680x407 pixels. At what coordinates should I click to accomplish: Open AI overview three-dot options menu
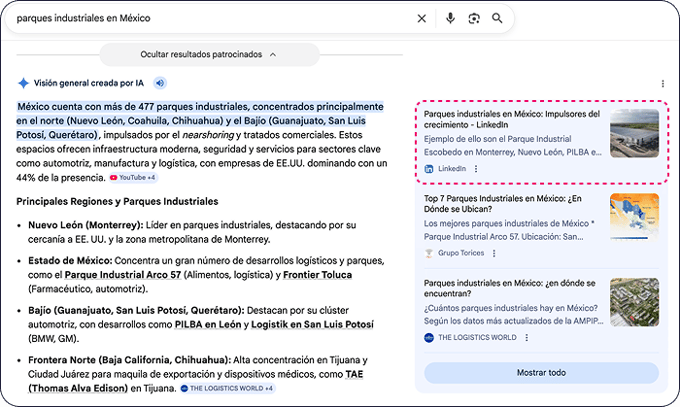tap(663, 83)
